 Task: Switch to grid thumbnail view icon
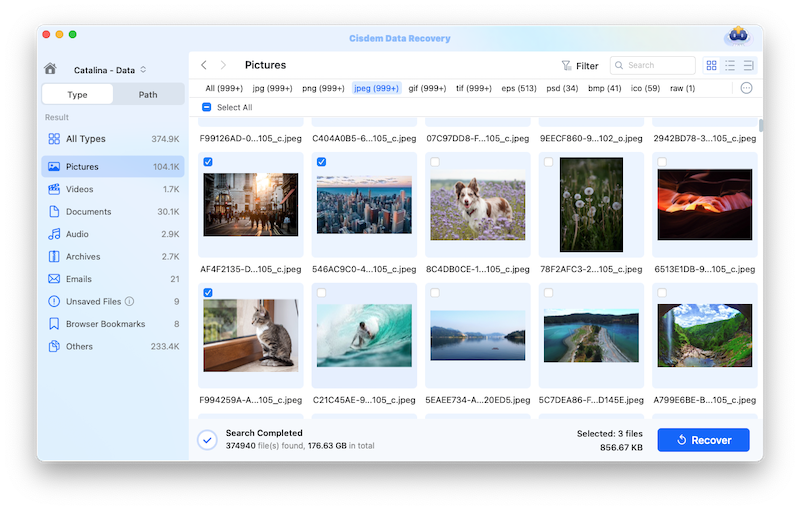[x=711, y=66]
